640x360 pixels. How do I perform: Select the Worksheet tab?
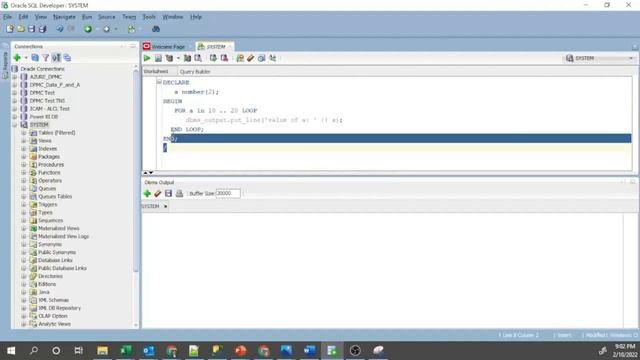point(156,71)
